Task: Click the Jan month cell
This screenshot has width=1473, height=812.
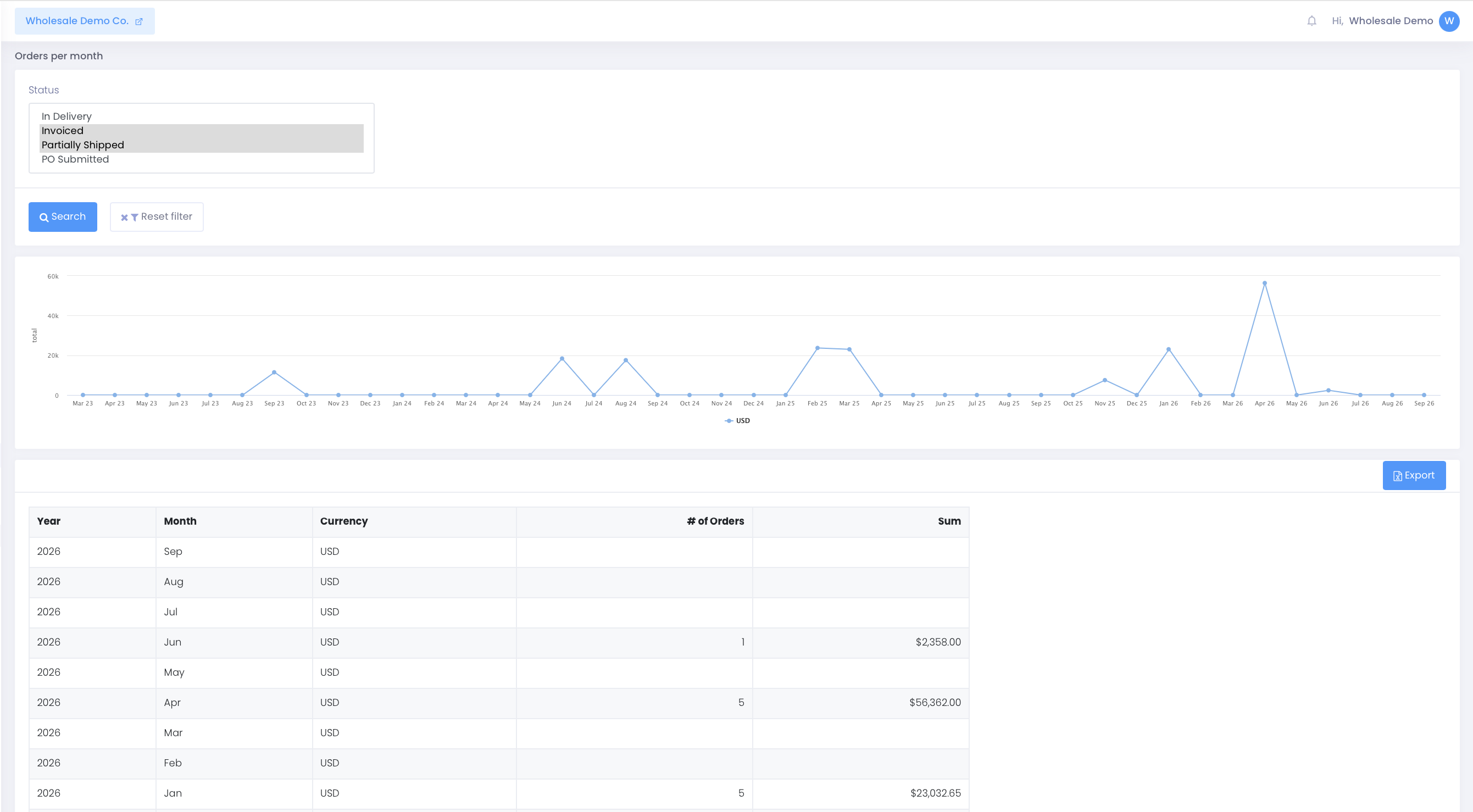Action: click(x=235, y=793)
